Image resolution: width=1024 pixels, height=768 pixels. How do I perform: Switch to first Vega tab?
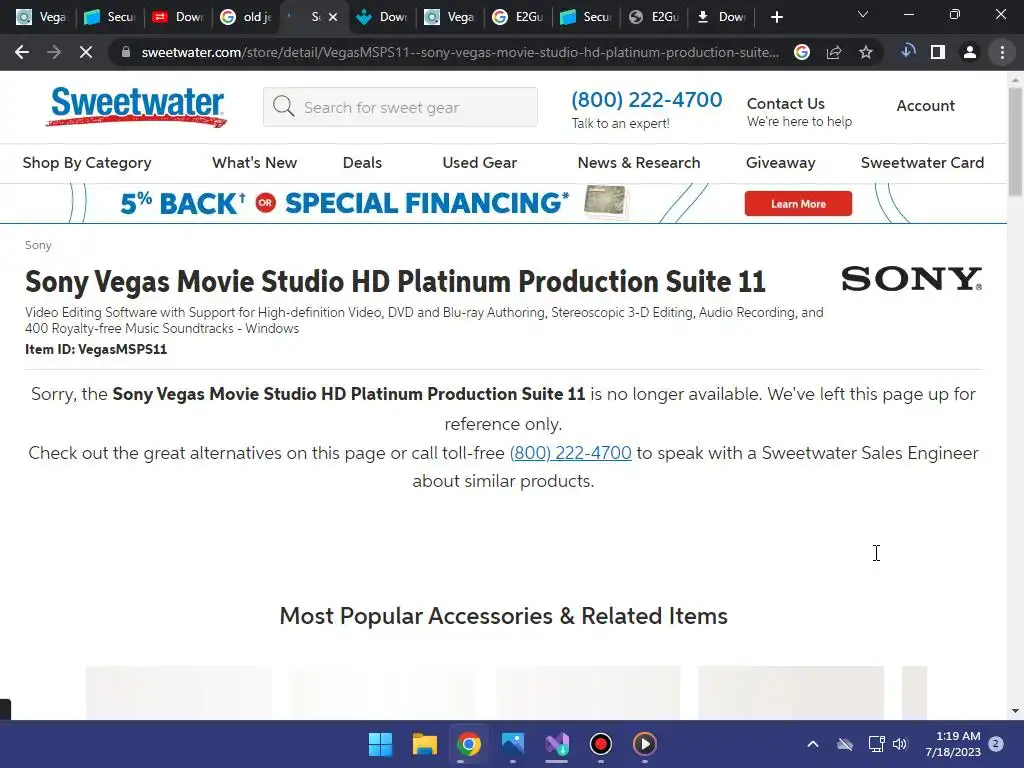coord(42,17)
